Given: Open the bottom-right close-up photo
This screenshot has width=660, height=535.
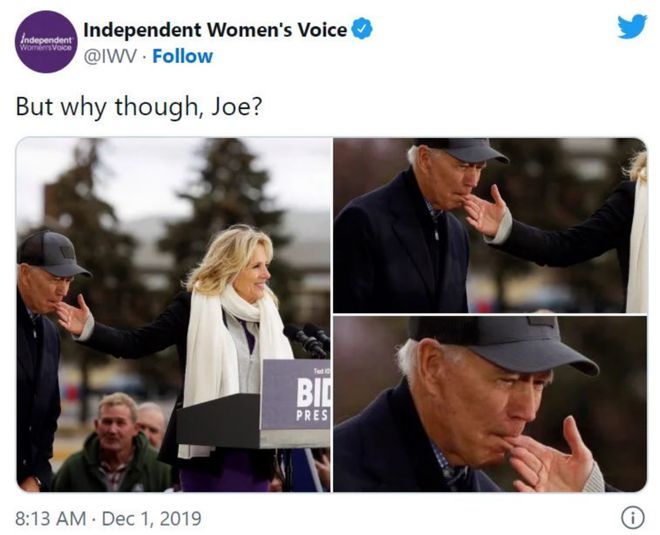Looking at the screenshot, I should pos(490,404).
